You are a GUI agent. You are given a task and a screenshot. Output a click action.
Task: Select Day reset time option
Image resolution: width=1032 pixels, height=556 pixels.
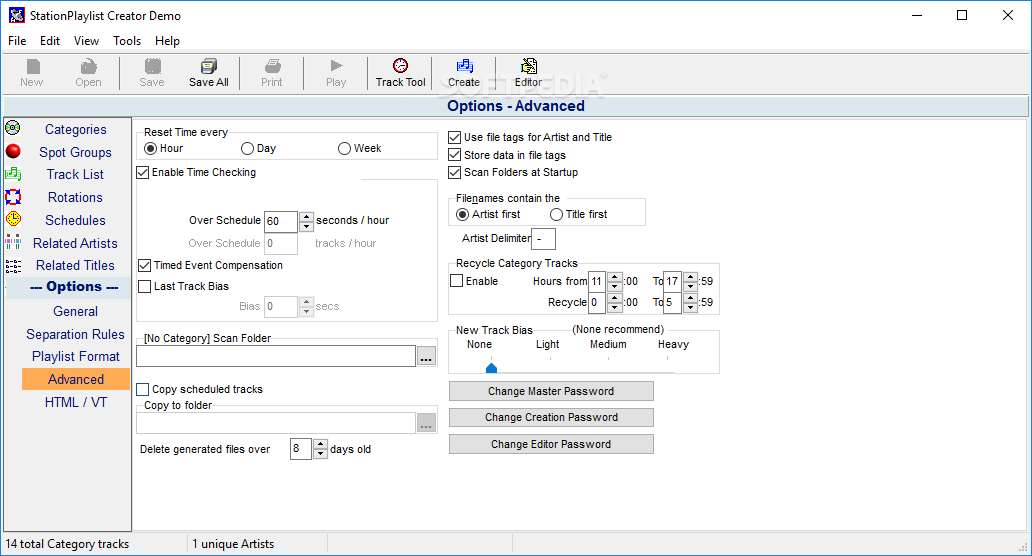click(x=247, y=149)
